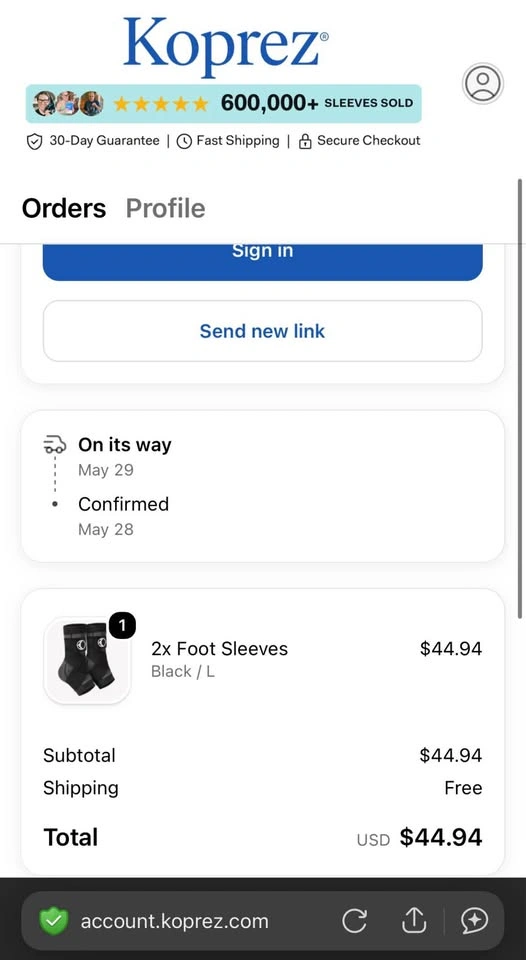Click the Send new link button
This screenshot has width=526, height=960.
point(263,331)
